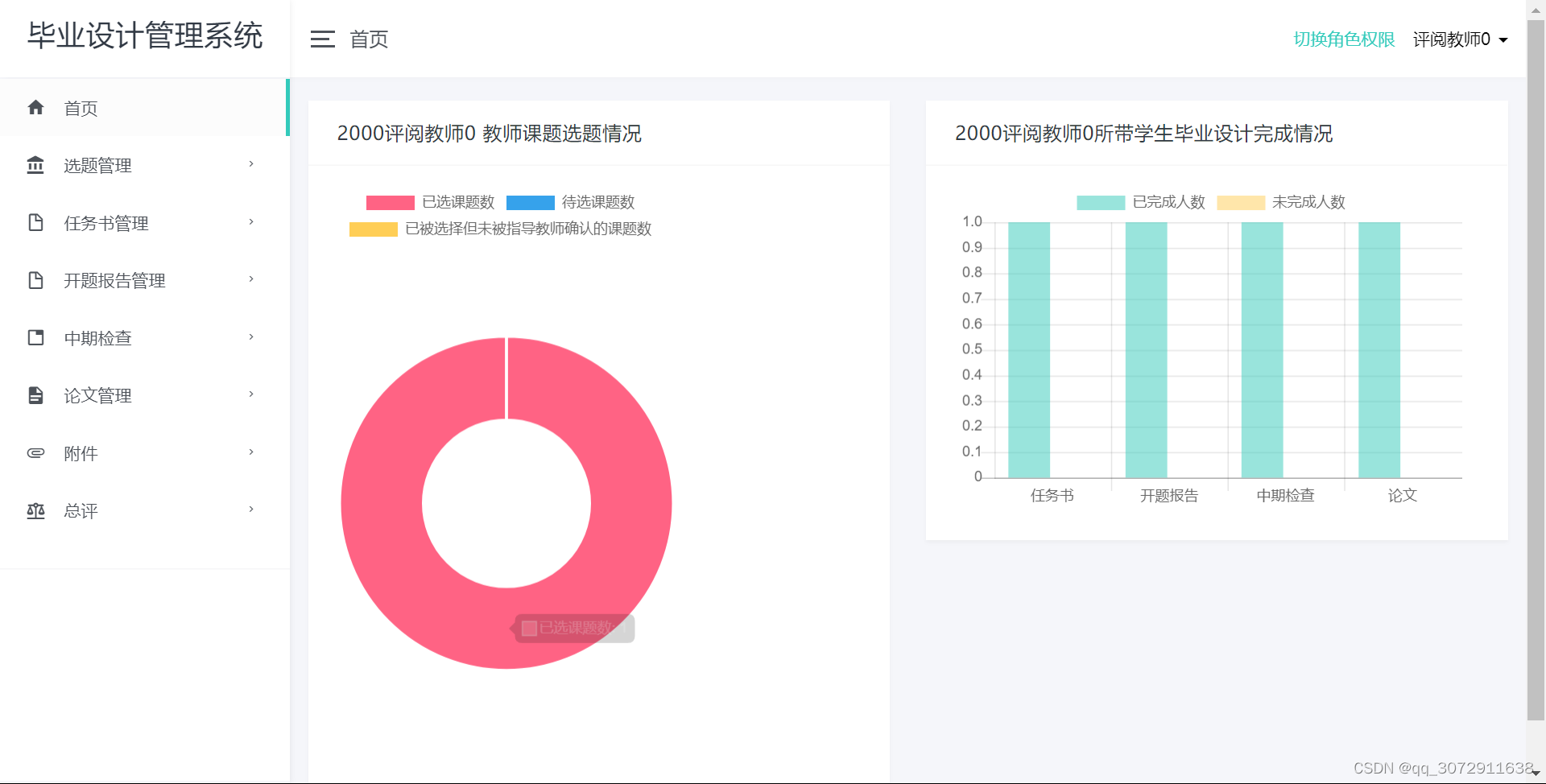Click the pink doughnut chart ring

(382, 503)
